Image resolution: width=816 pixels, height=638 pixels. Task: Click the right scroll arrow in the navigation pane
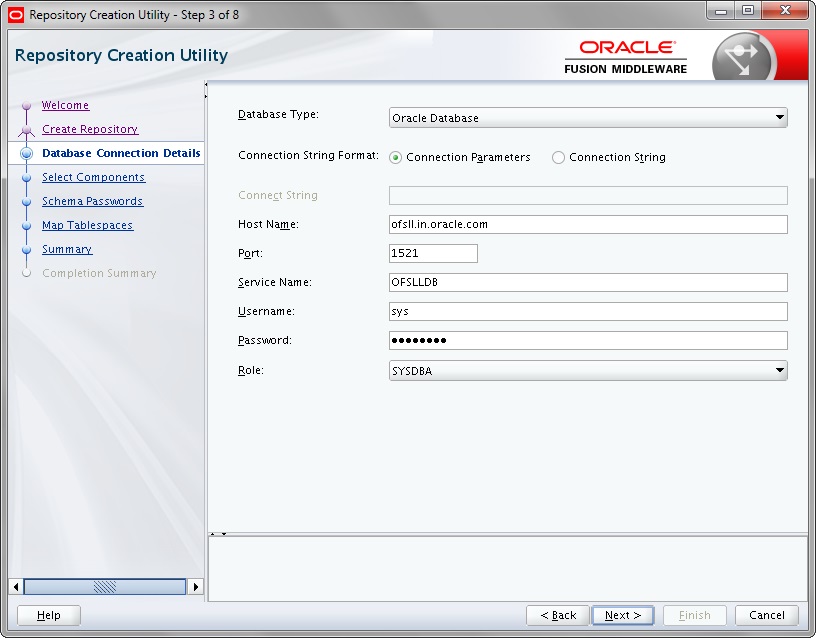(195, 587)
